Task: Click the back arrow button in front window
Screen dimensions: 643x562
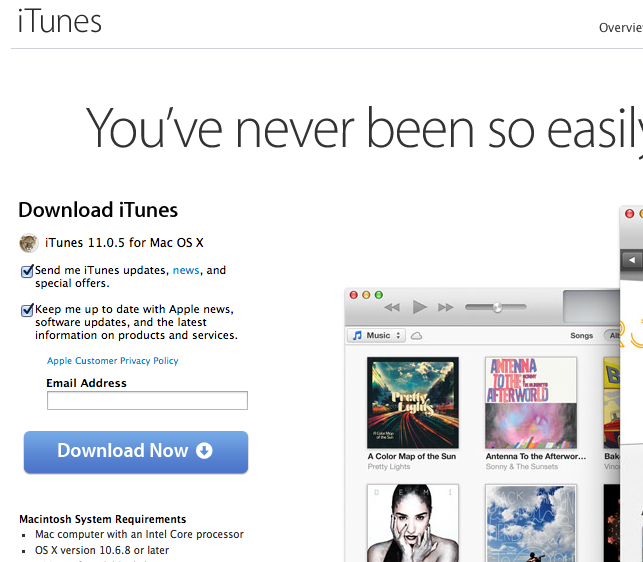Action: 632,260
